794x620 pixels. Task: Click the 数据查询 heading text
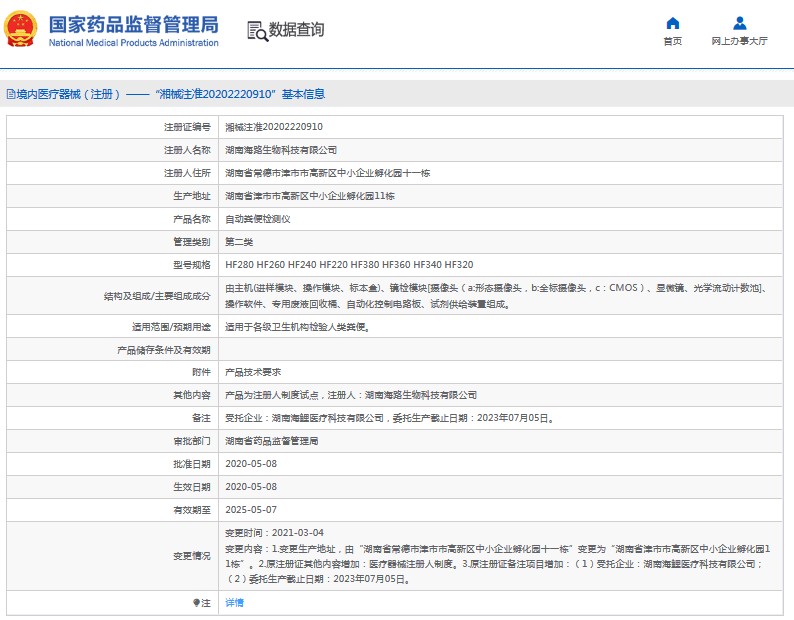(x=296, y=29)
